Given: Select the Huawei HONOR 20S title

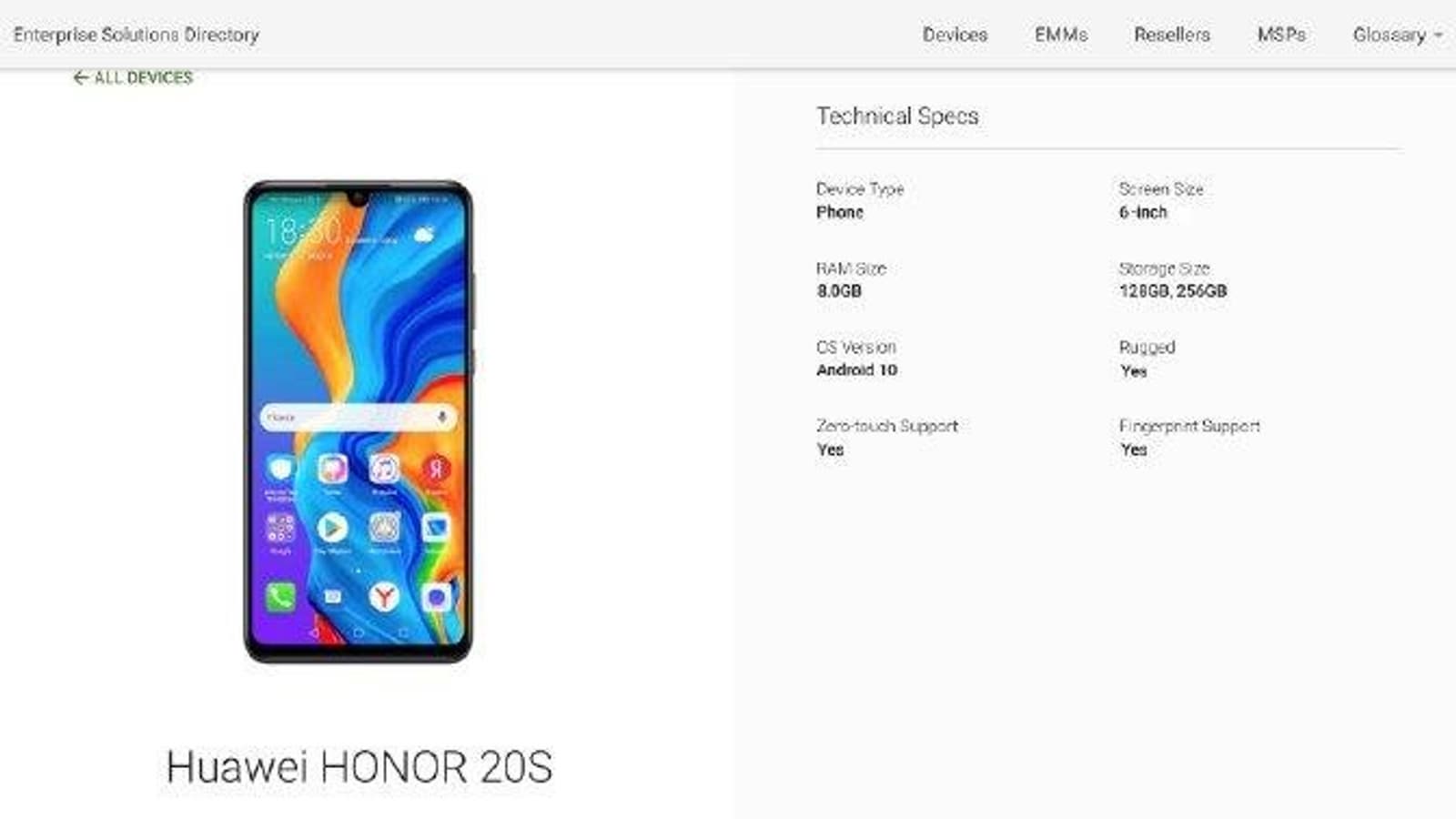Looking at the screenshot, I should point(359,767).
